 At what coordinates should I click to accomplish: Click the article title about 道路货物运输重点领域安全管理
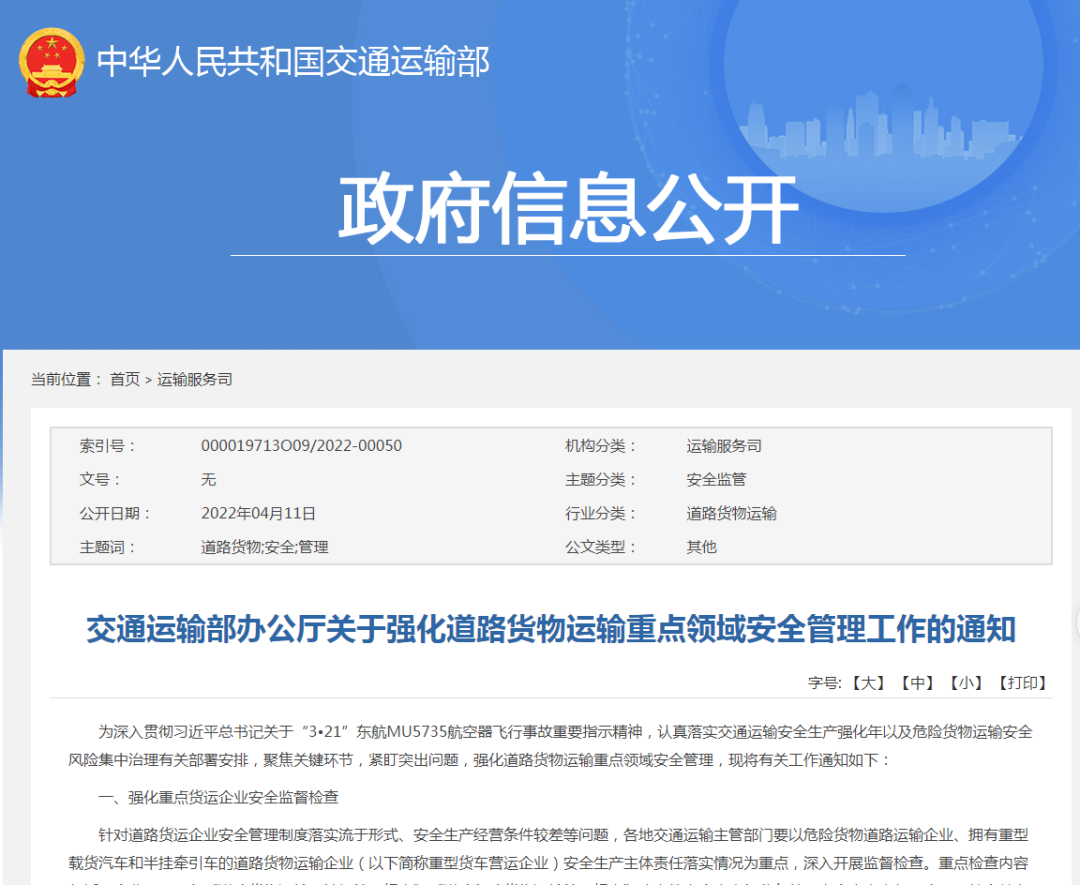551,629
